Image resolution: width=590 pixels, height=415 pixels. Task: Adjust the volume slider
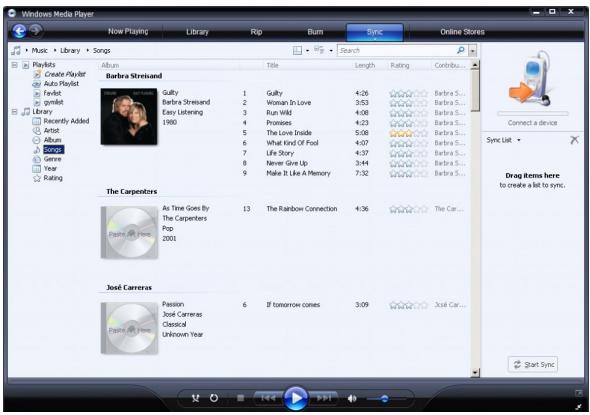tap(386, 398)
